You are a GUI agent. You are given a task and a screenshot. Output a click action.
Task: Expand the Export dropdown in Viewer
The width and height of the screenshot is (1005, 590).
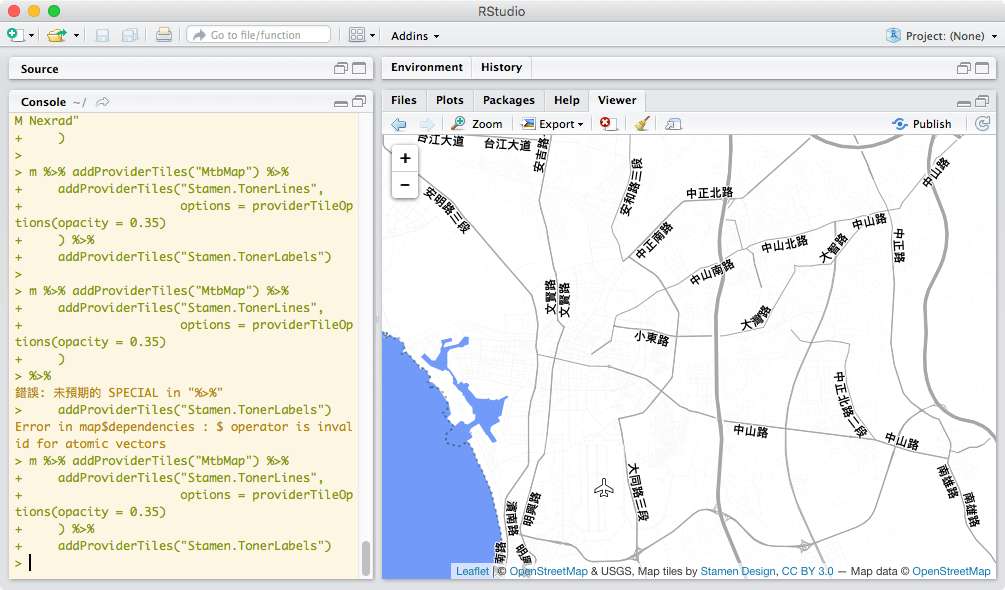[x=553, y=124]
